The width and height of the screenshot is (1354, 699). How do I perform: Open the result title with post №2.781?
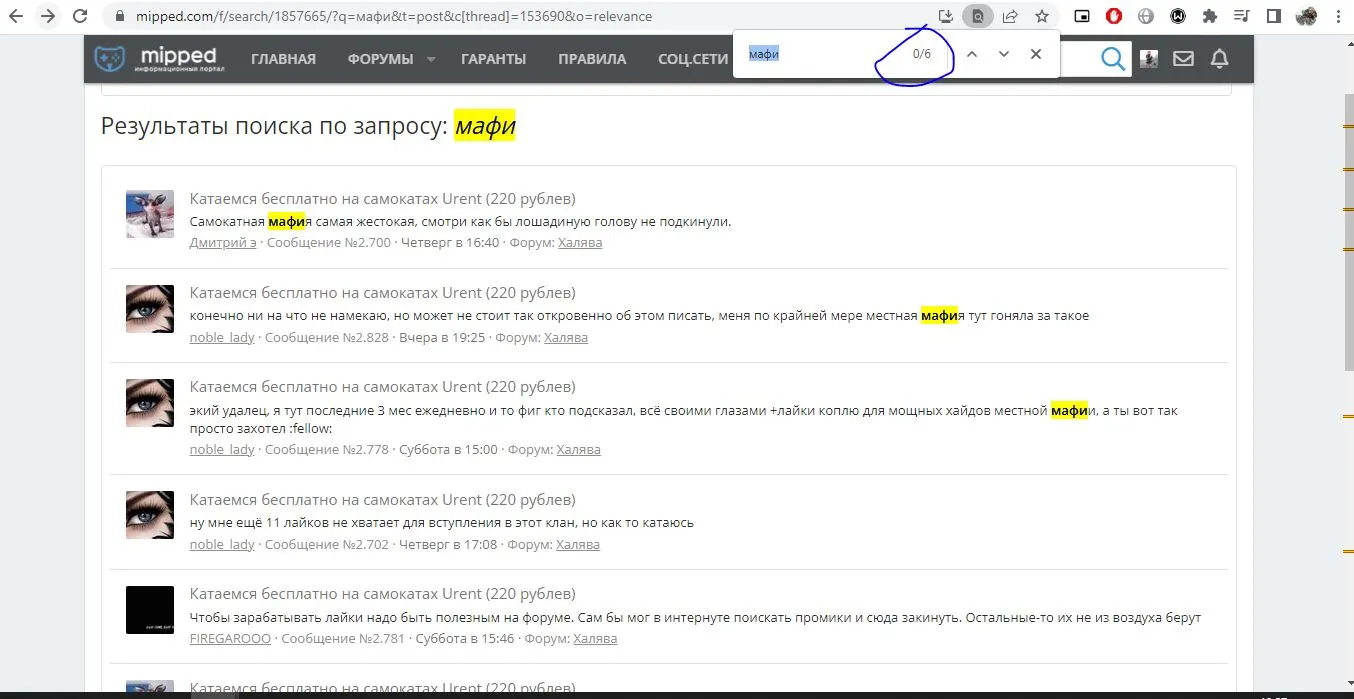[383, 594]
